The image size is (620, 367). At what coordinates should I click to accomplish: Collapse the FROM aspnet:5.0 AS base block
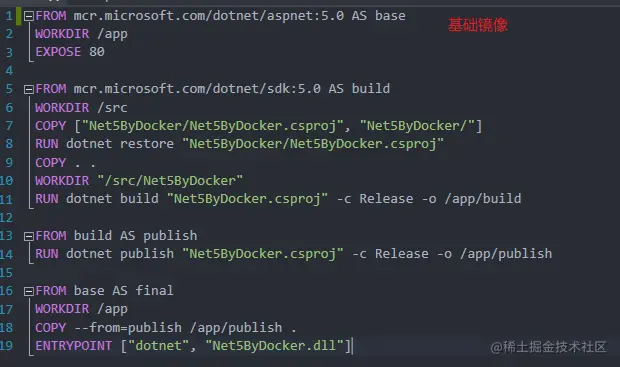click(28, 16)
